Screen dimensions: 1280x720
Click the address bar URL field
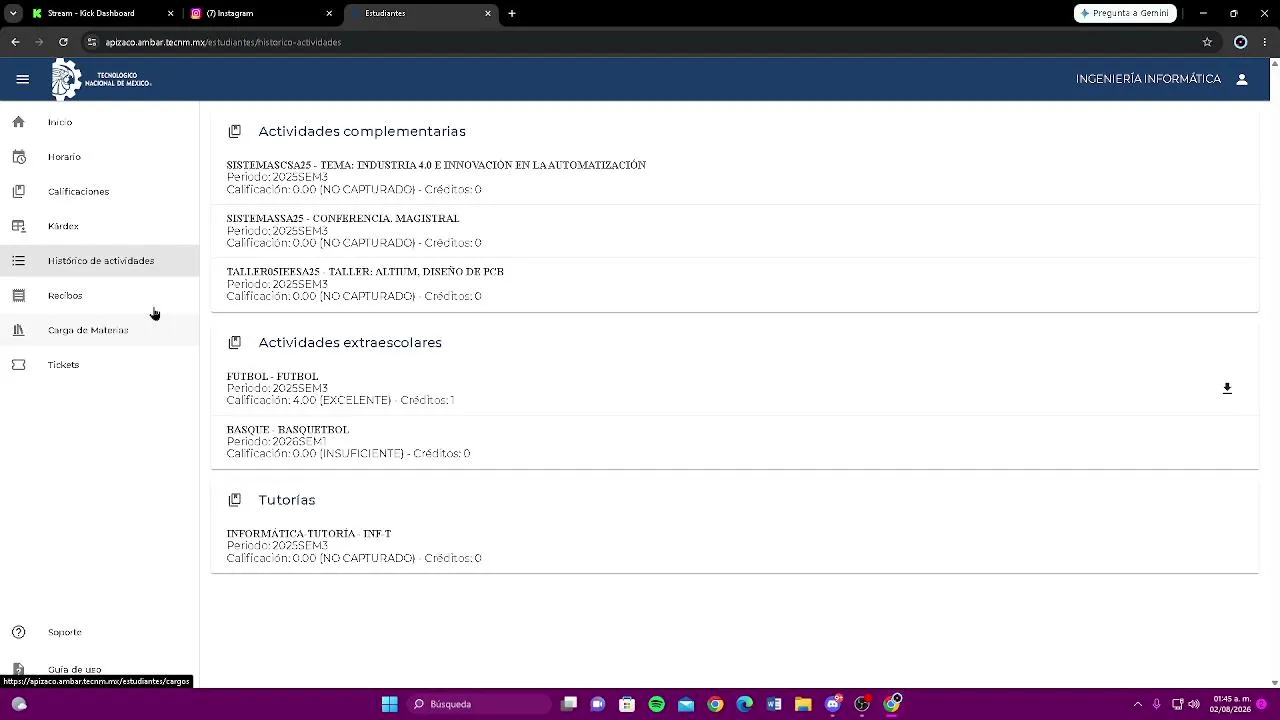(640, 42)
